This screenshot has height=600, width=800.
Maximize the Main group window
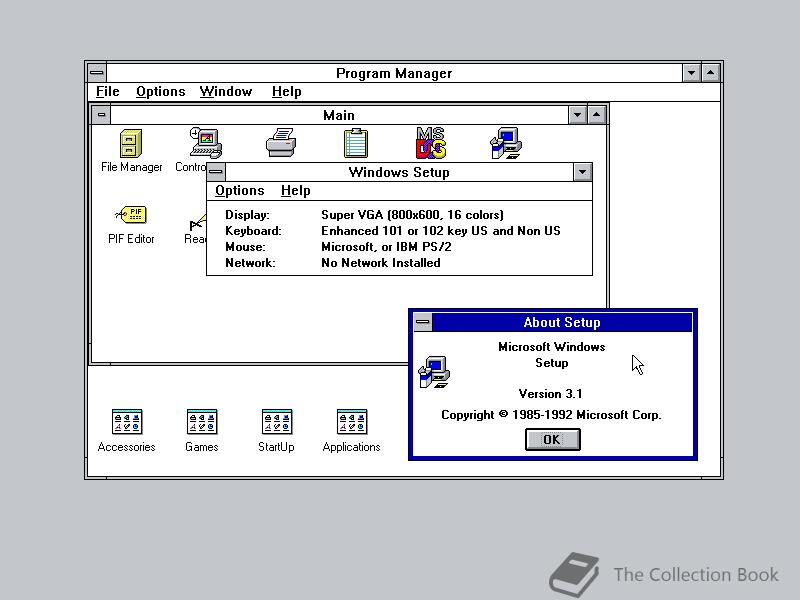(596, 115)
